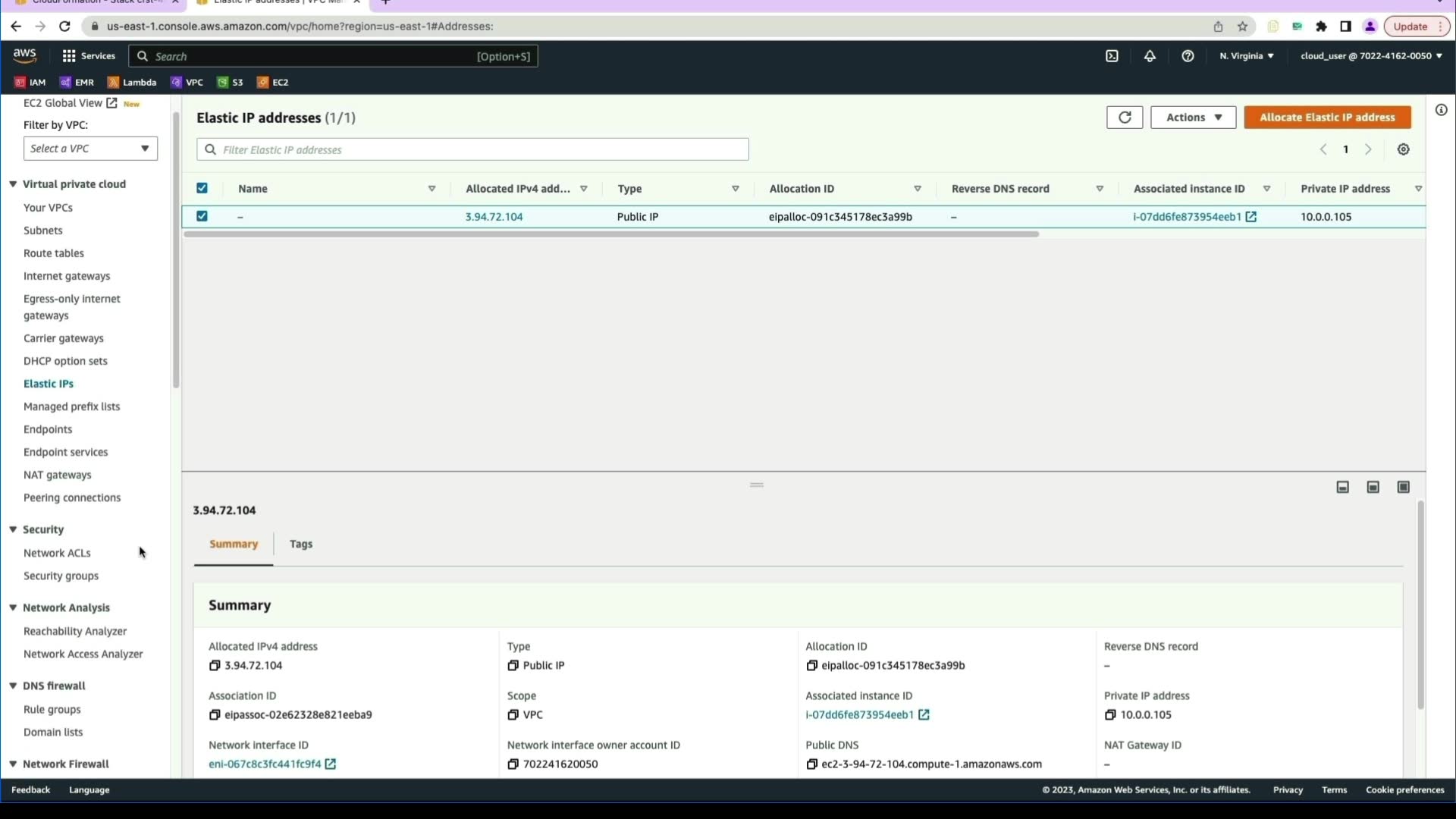This screenshot has width=1456, height=819.
Task: Open the Select a VPC dropdown
Action: pyautogui.click(x=90, y=149)
